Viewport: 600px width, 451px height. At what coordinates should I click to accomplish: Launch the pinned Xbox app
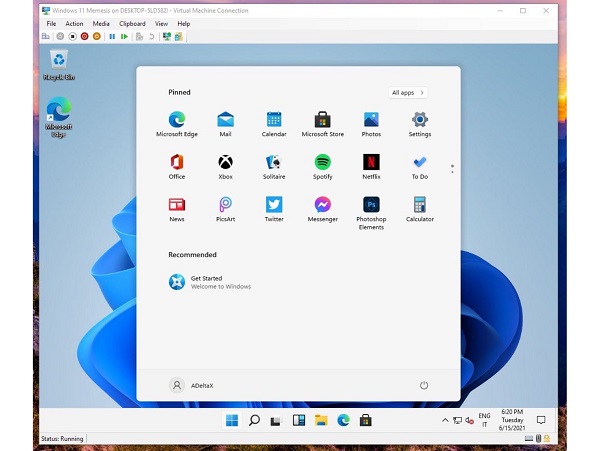point(225,166)
